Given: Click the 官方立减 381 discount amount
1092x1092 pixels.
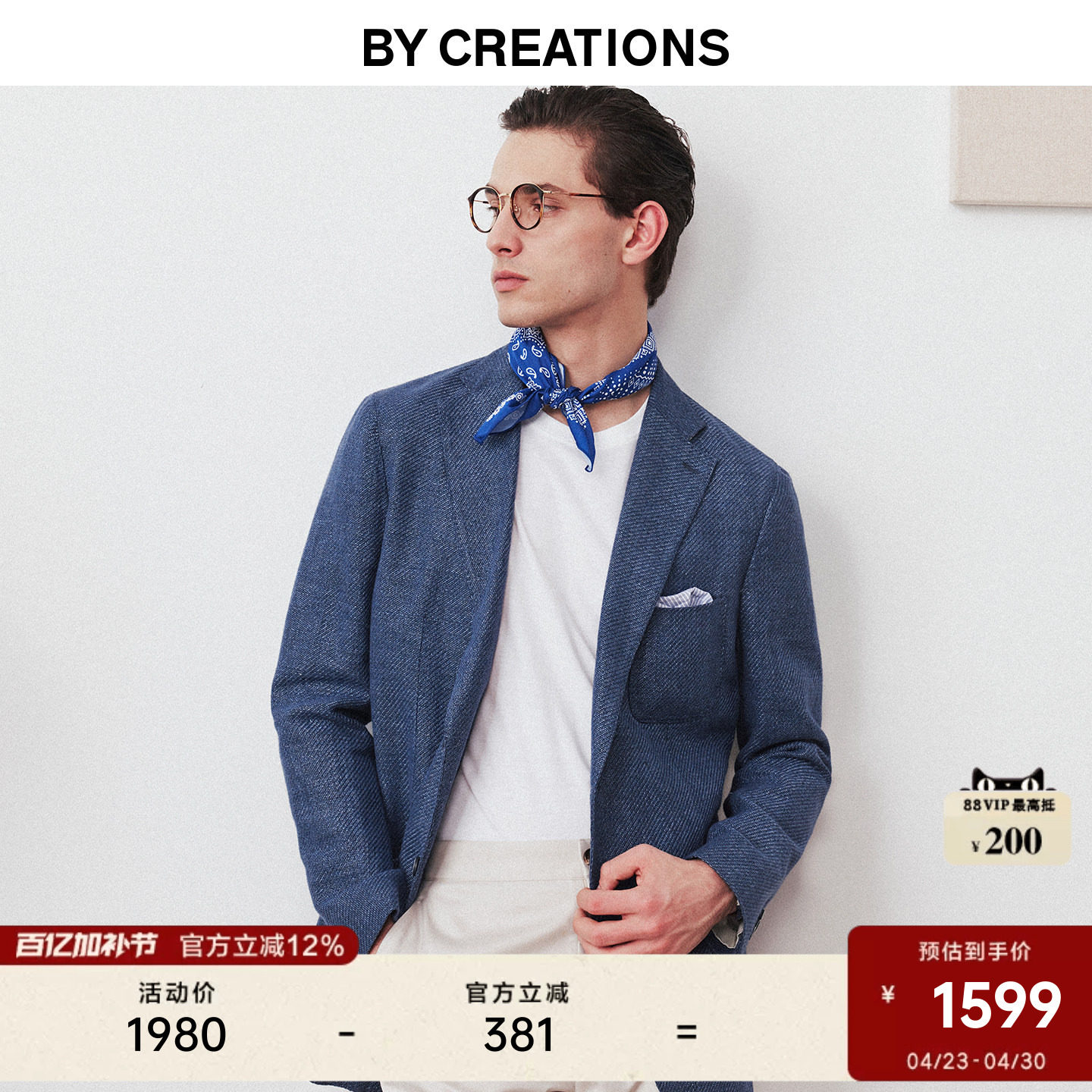Looking at the screenshot, I should click(x=519, y=1035).
